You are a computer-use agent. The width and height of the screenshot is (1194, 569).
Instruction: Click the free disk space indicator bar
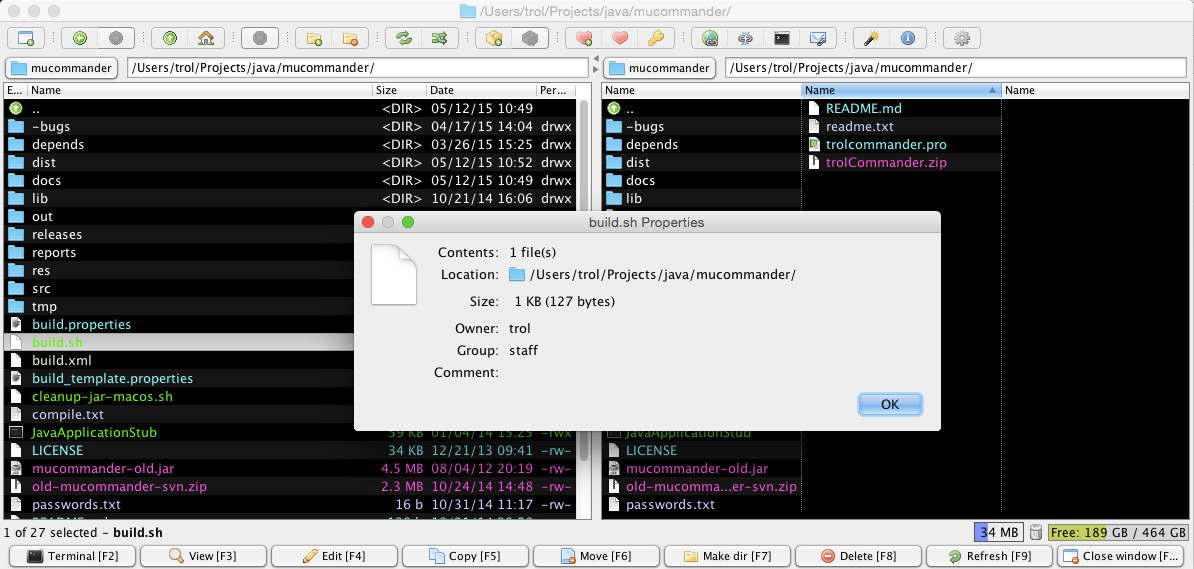pos(1118,532)
